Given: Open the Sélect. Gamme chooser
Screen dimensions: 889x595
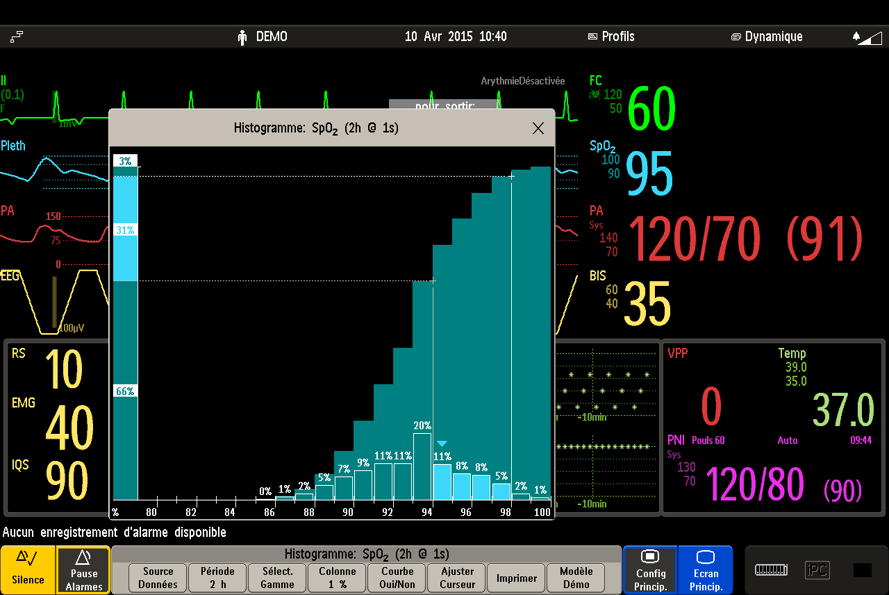Looking at the screenshot, I should pyautogui.click(x=277, y=577).
